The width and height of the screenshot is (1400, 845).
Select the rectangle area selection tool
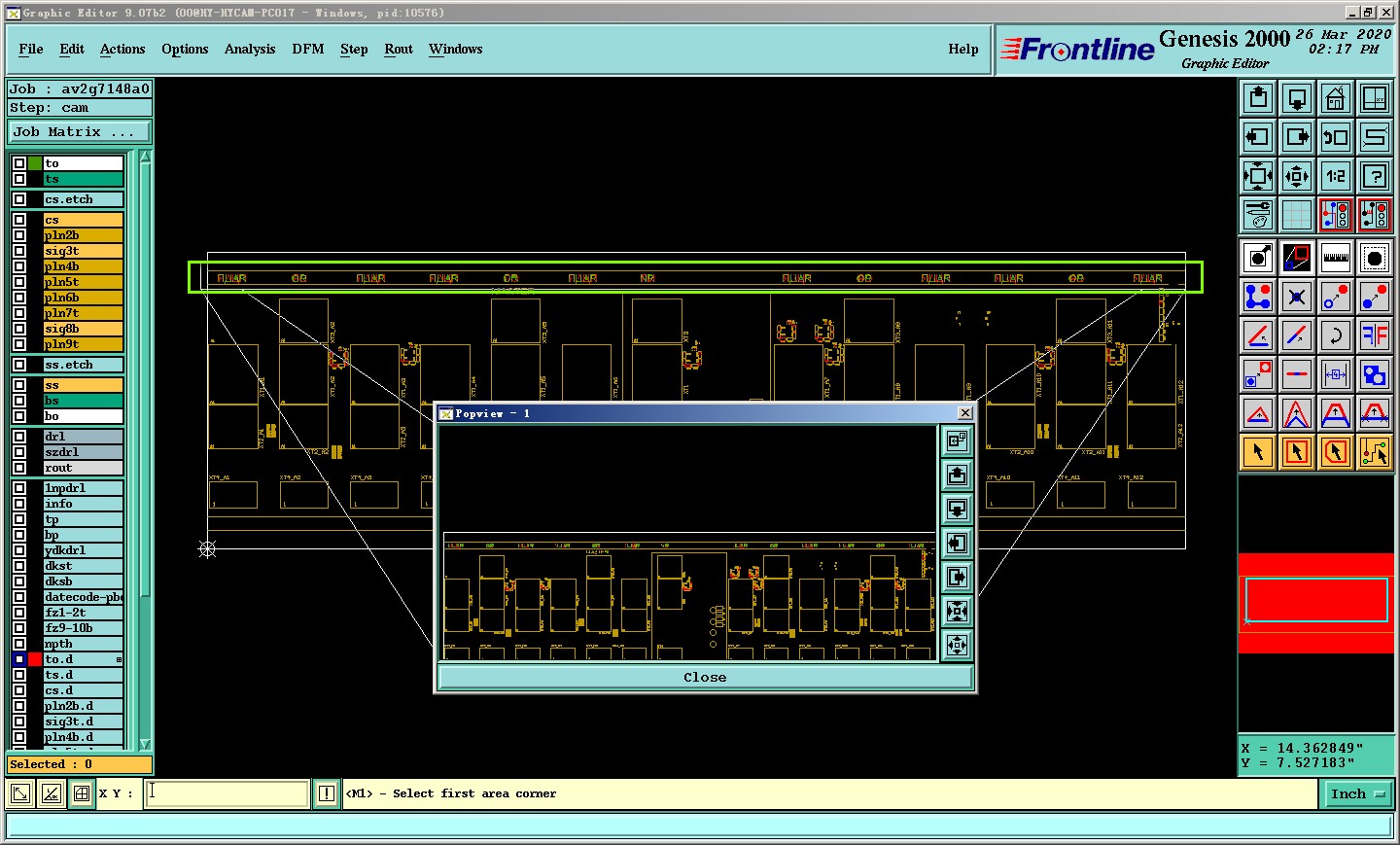(x=1297, y=452)
